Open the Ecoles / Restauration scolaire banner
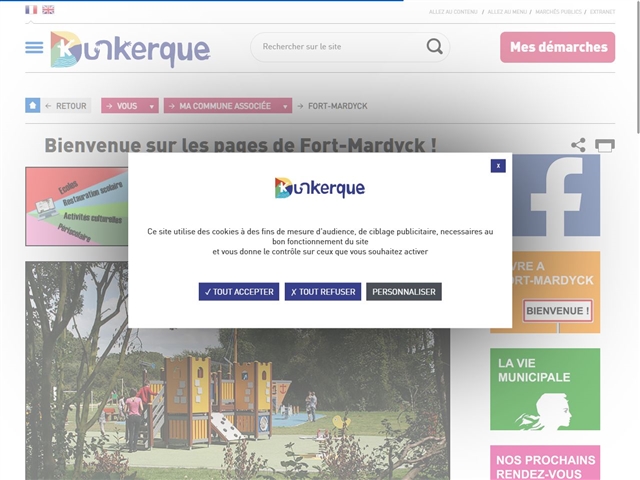Image resolution: width=640 pixels, height=480 pixels. (x=77, y=206)
